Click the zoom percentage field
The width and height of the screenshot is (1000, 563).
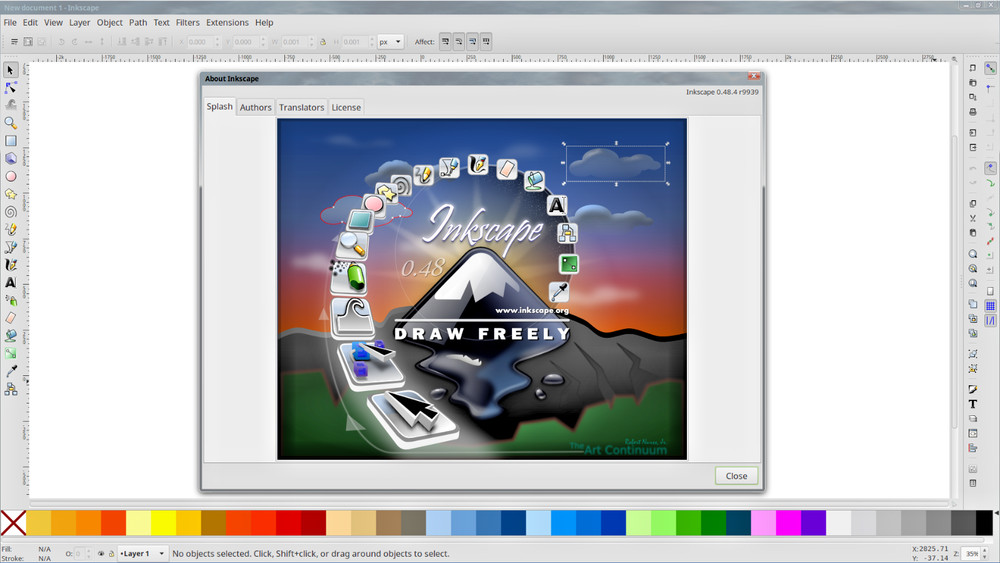(x=974, y=553)
